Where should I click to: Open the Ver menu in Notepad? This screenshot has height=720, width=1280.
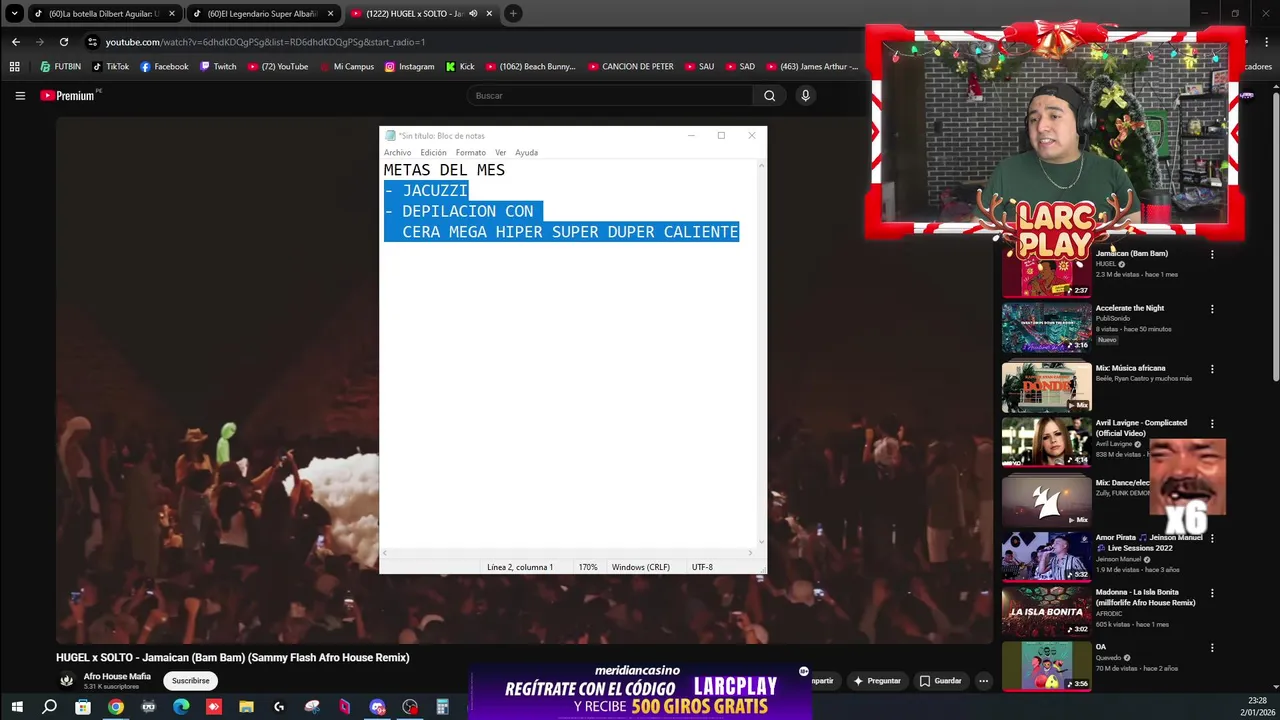(500, 153)
